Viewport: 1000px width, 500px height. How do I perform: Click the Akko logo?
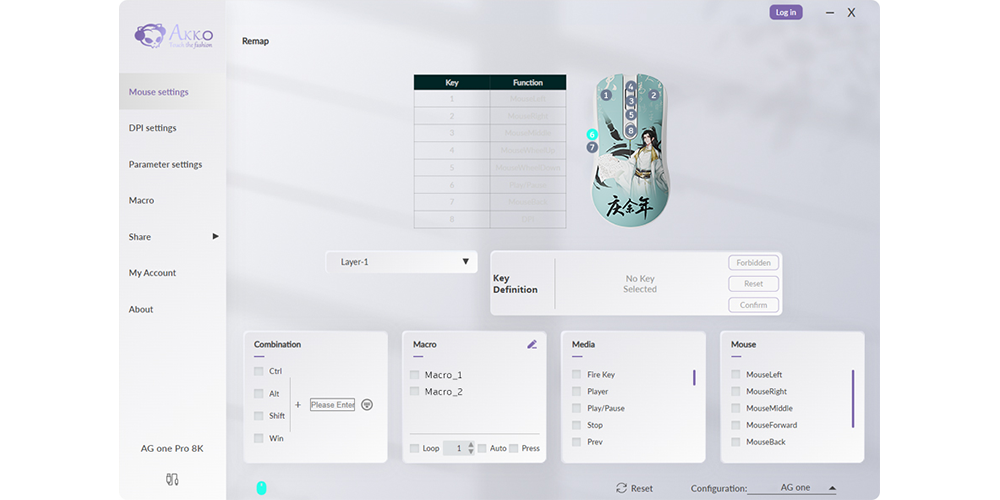pos(172,35)
